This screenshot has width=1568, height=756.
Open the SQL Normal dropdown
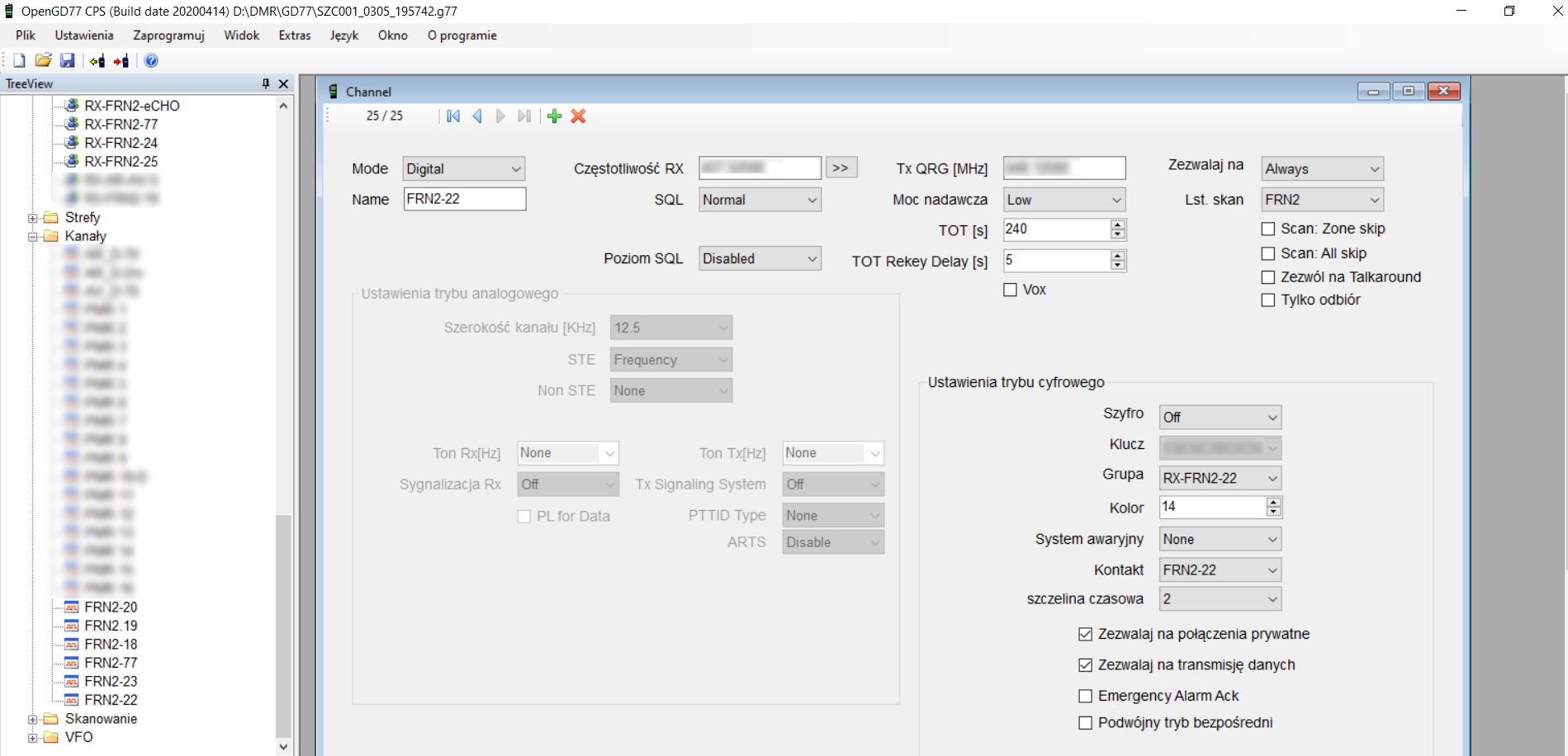pyautogui.click(x=760, y=200)
